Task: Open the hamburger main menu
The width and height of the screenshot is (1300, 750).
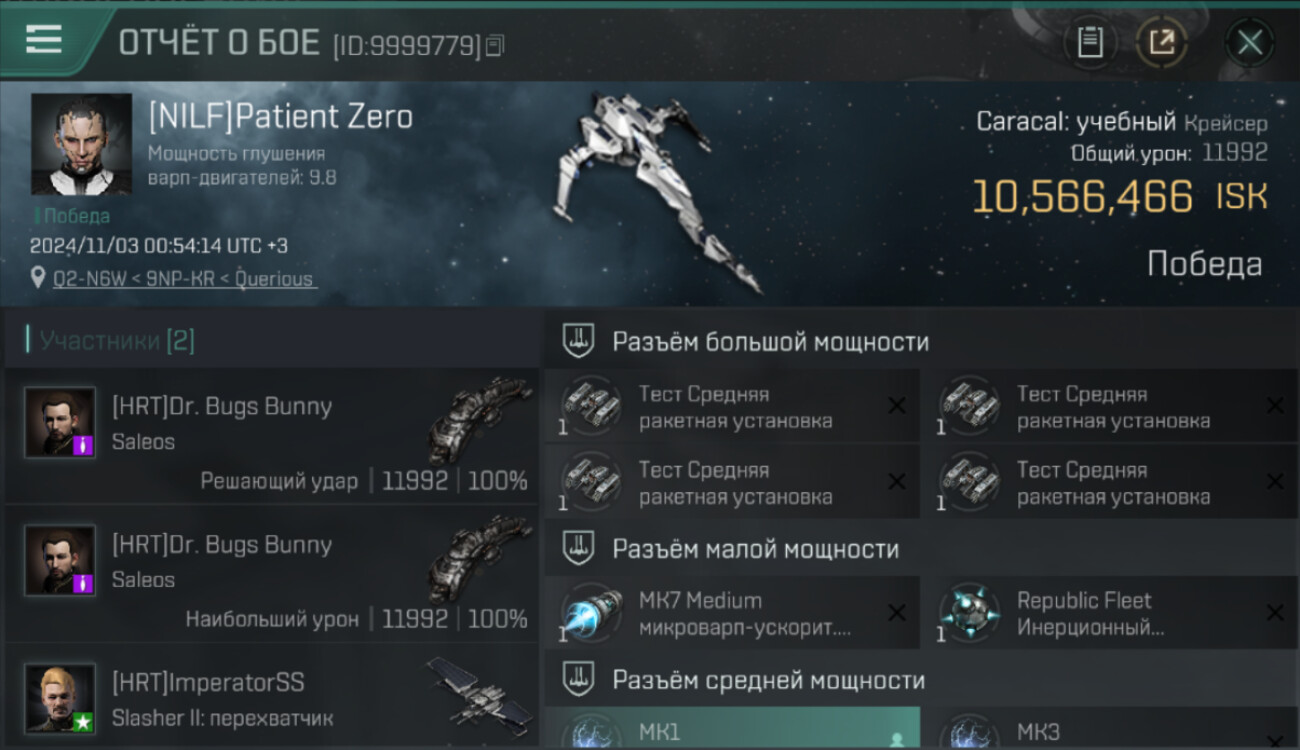Action: [44, 40]
